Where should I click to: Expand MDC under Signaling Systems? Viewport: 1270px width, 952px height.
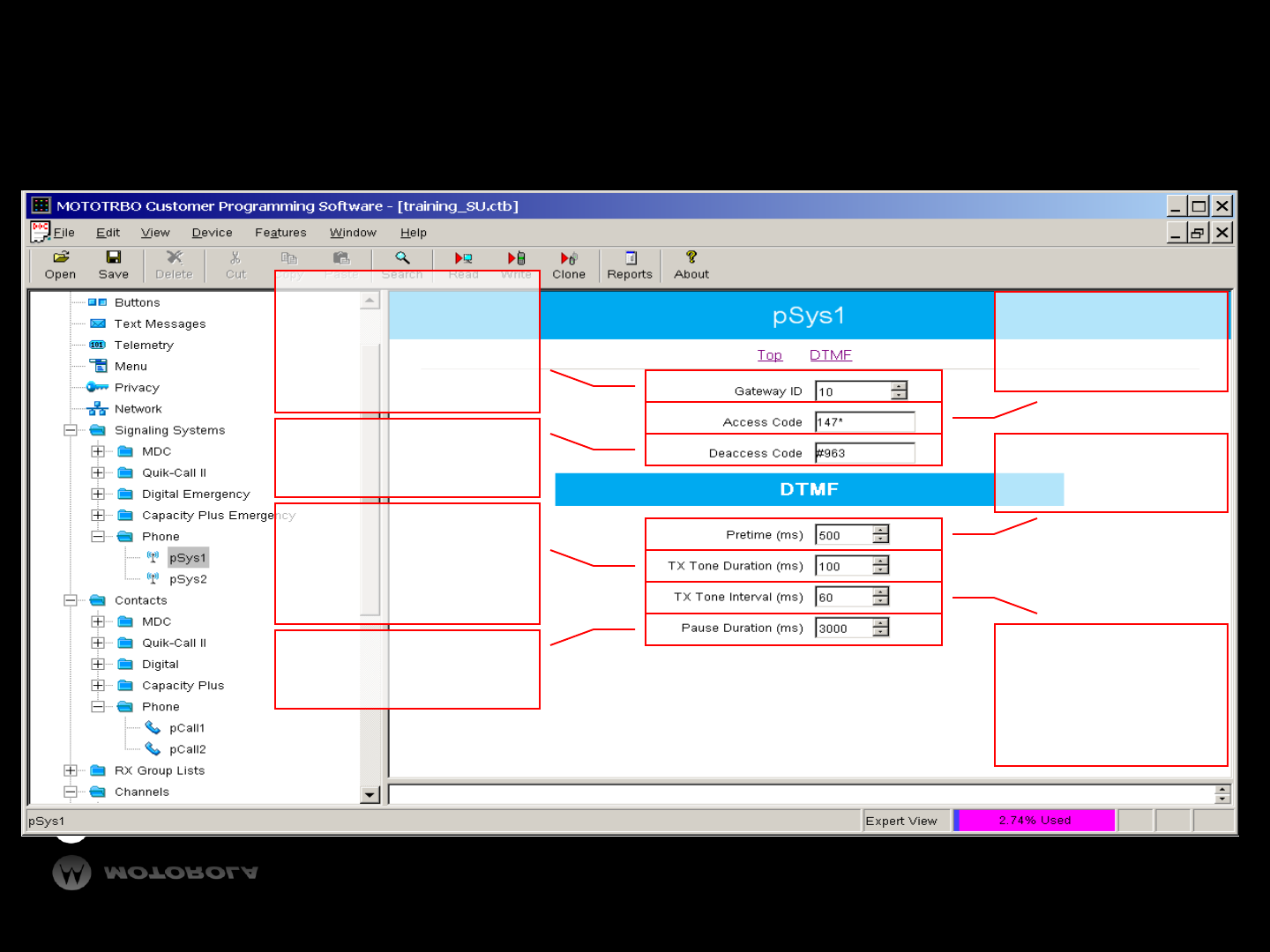[98, 451]
